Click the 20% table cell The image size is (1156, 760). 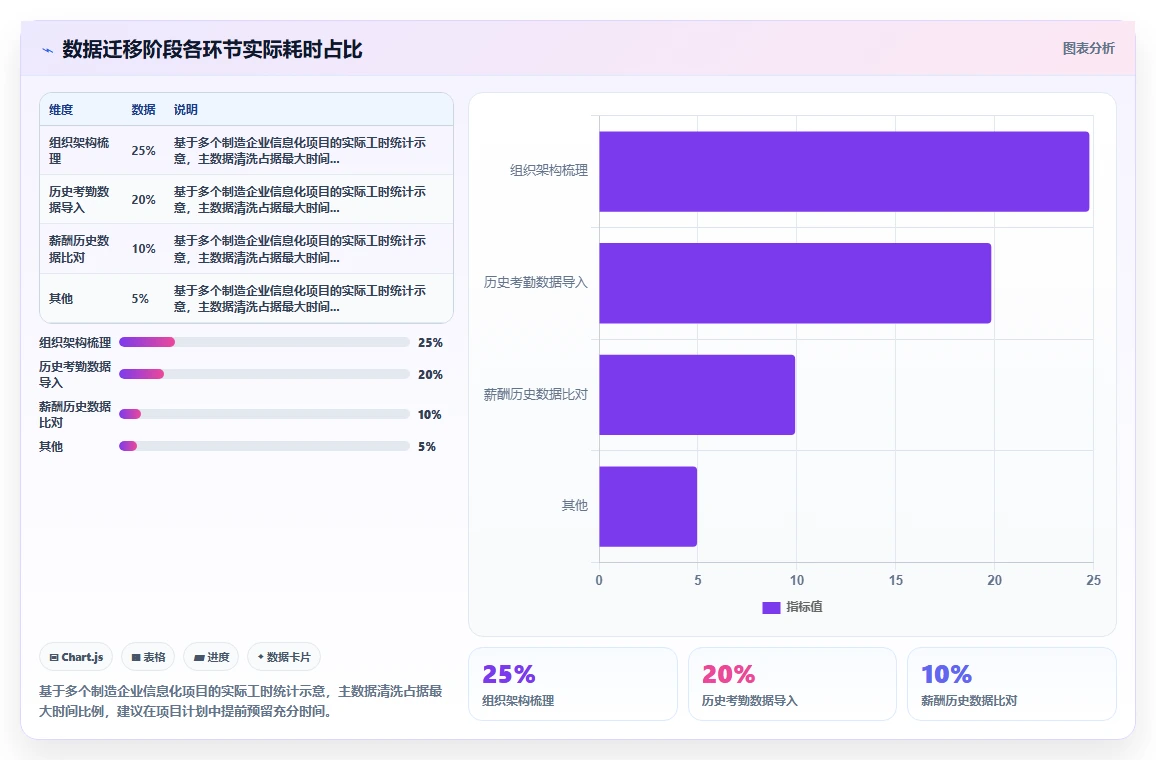coord(144,200)
